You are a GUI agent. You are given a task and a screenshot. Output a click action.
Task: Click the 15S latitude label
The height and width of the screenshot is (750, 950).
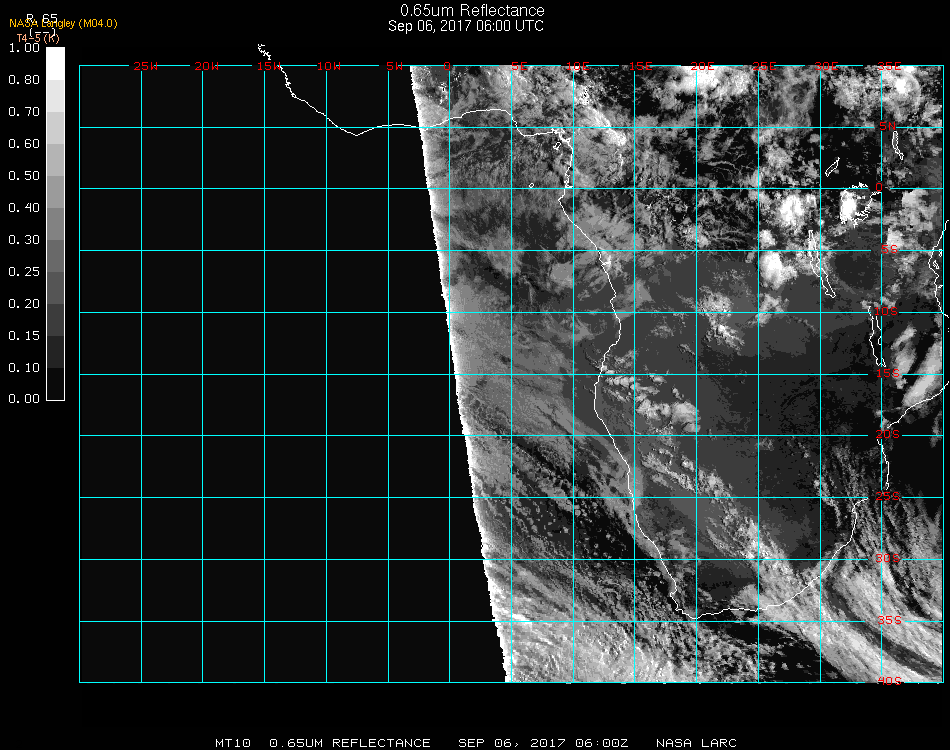tap(888, 373)
